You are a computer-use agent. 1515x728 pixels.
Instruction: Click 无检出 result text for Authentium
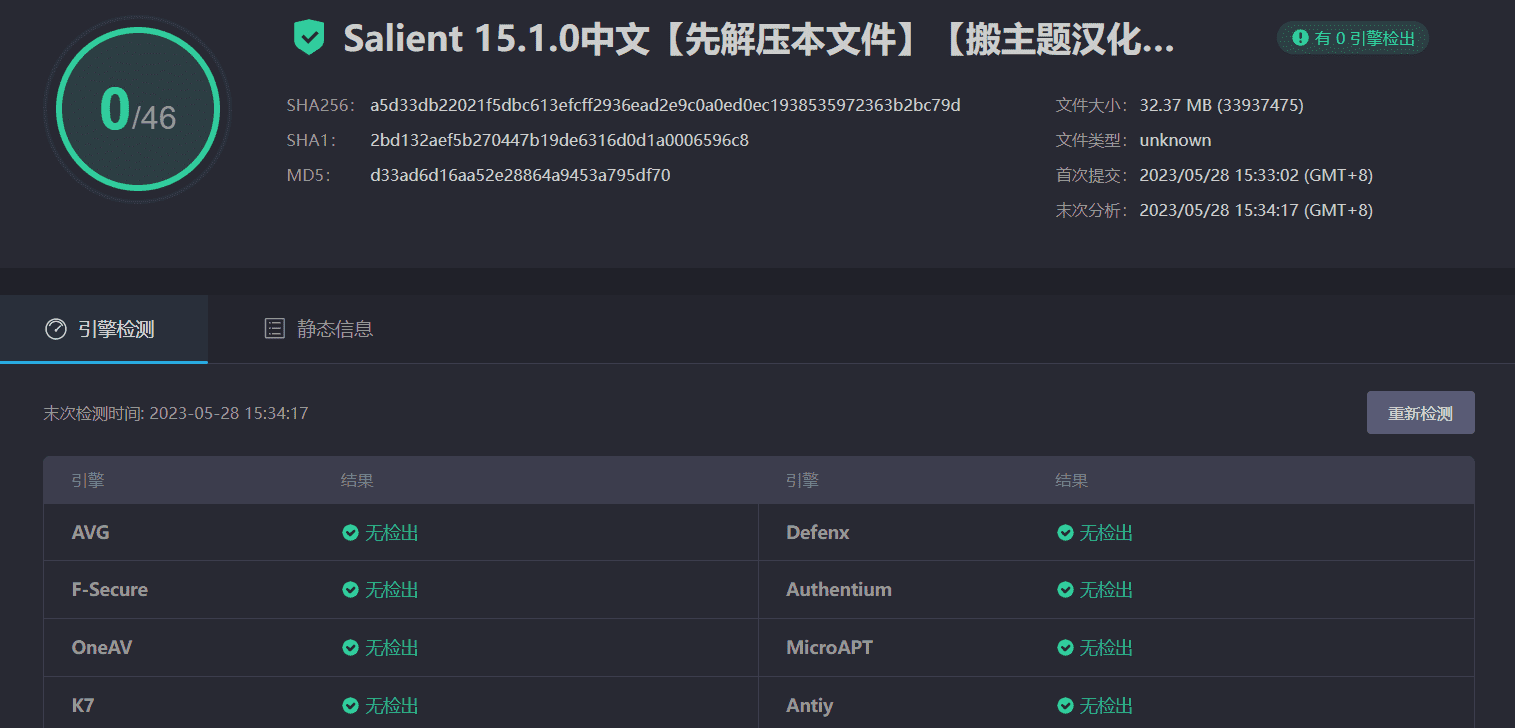[1107, 590]
